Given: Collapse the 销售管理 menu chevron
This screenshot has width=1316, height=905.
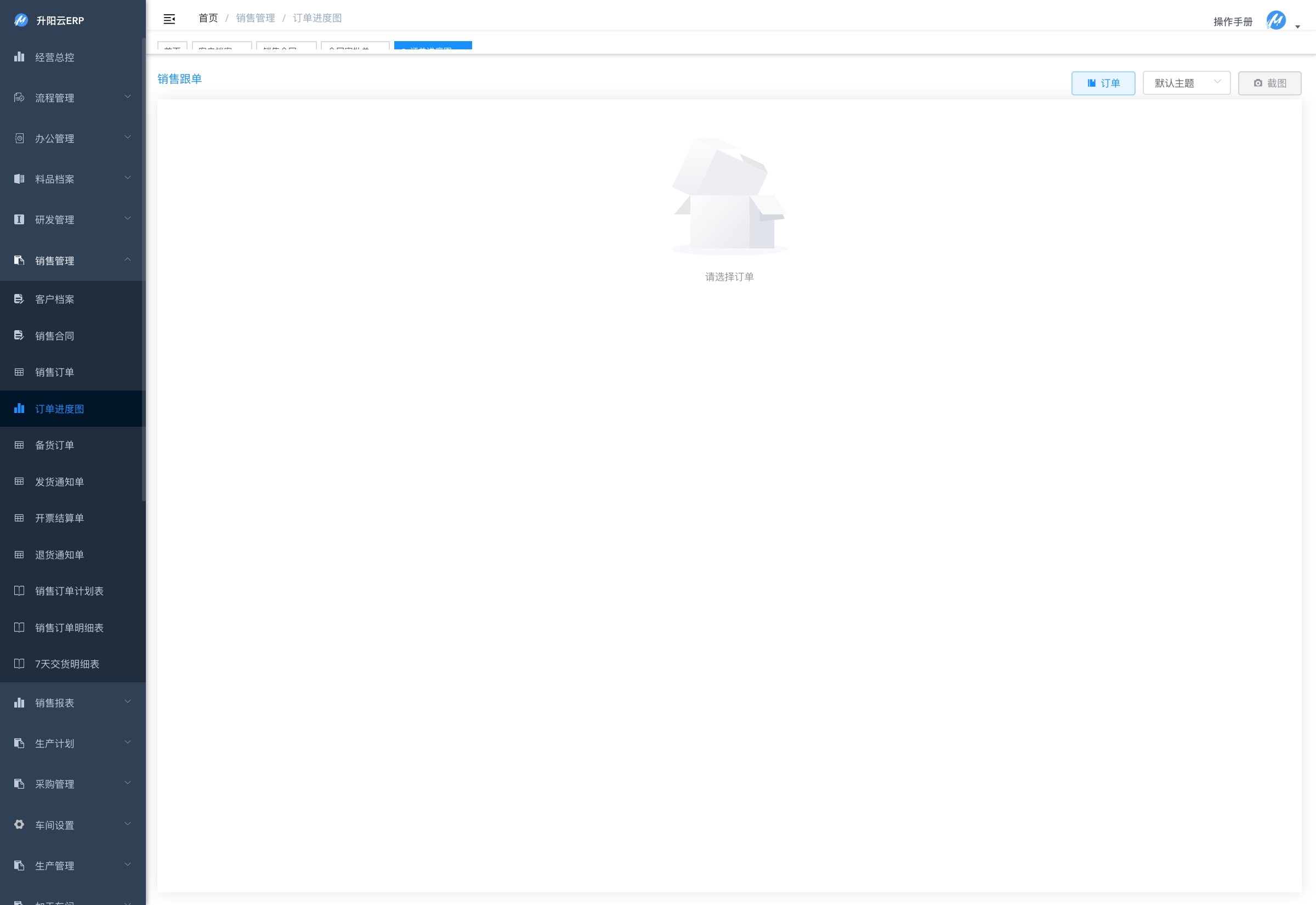Looking at the screenshot, I should 128,259.
